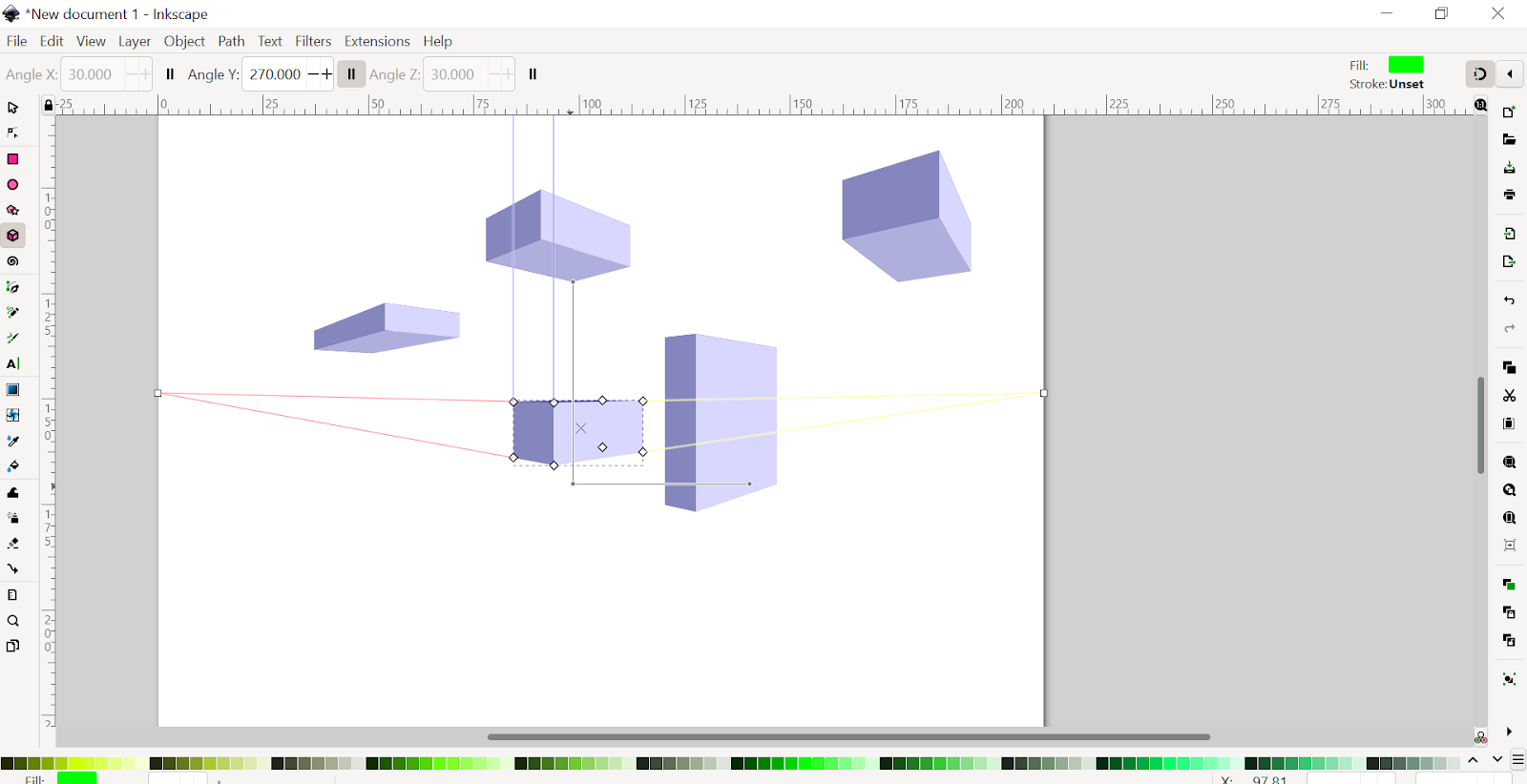
Task: Paste from clipboard icon
Action: point(1509,423)
